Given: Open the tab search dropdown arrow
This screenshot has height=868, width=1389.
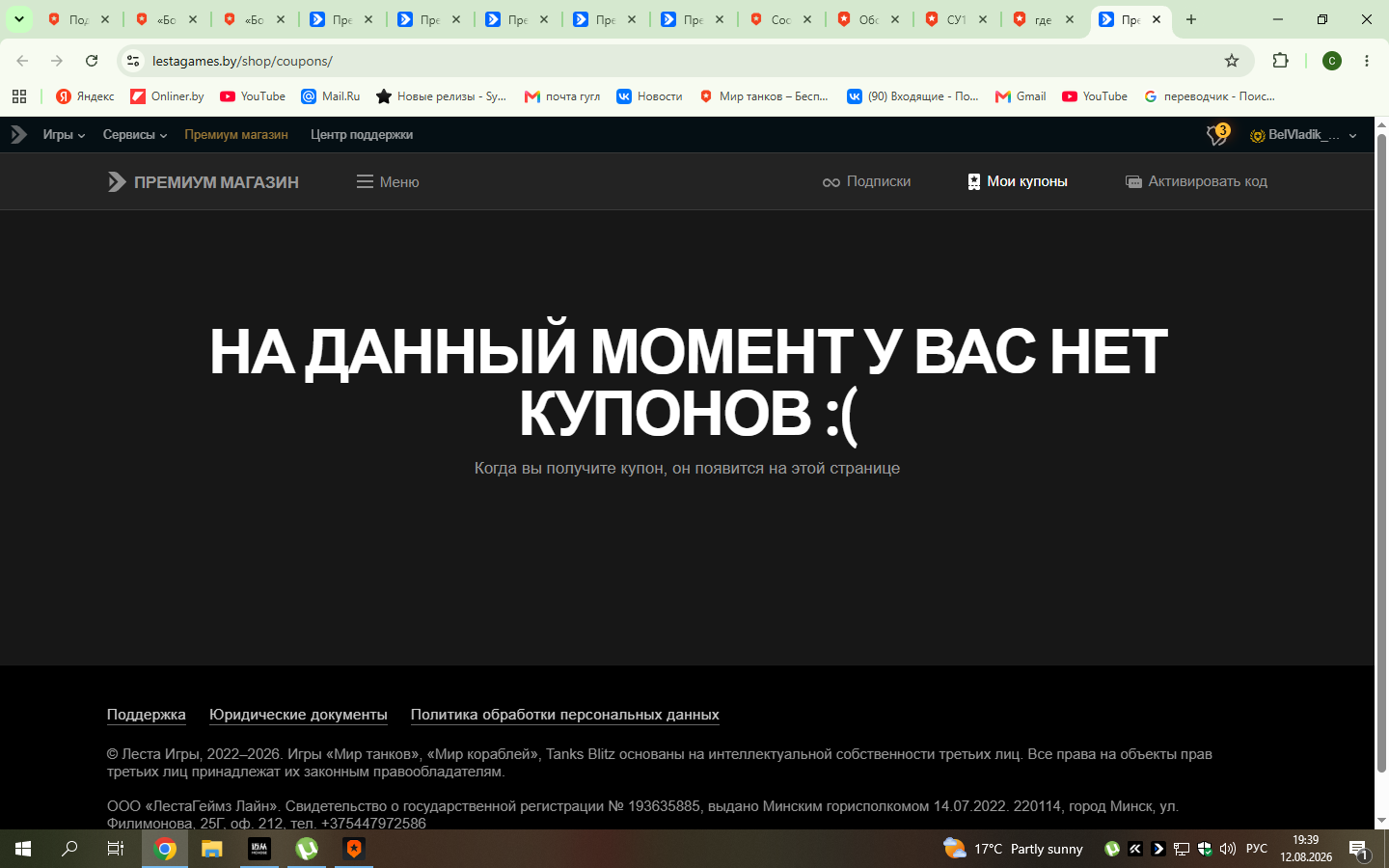Looking at the screenshot, I should [x=18, y=19].
